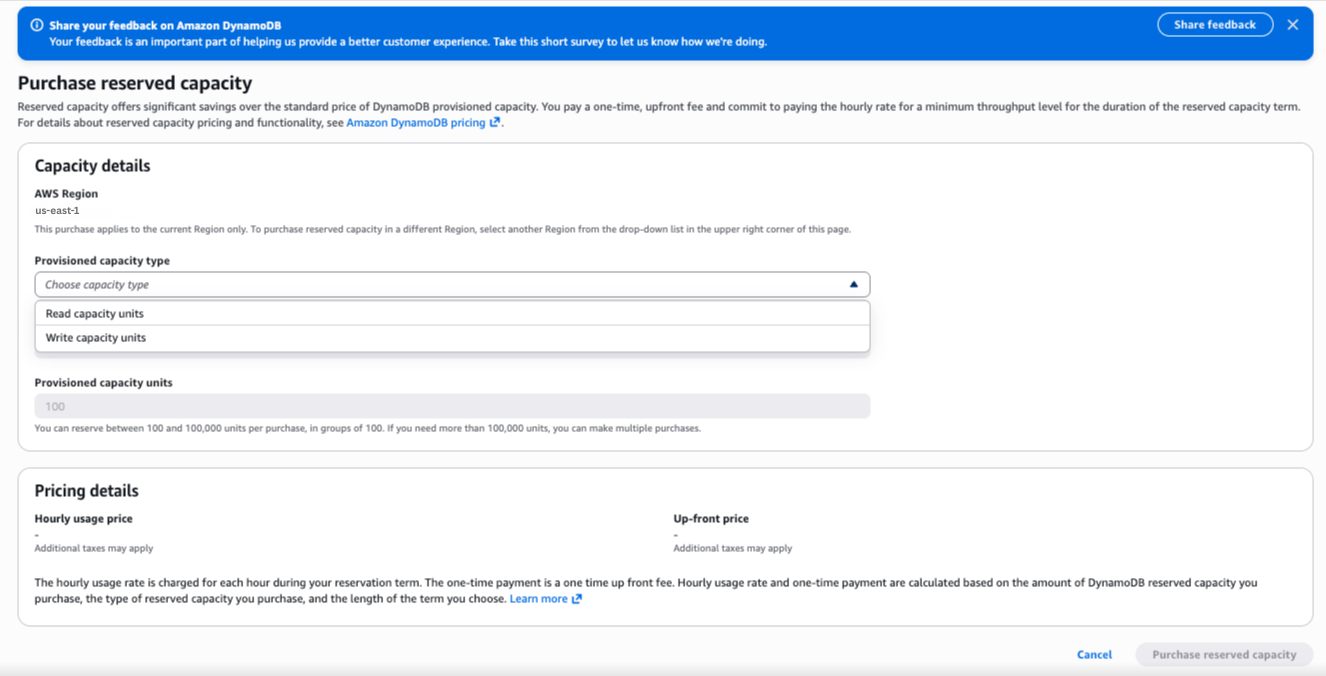Viewport: 1326px width, 676px height.
Task: Click the Provisioned capacity type label
Action: 102,261
